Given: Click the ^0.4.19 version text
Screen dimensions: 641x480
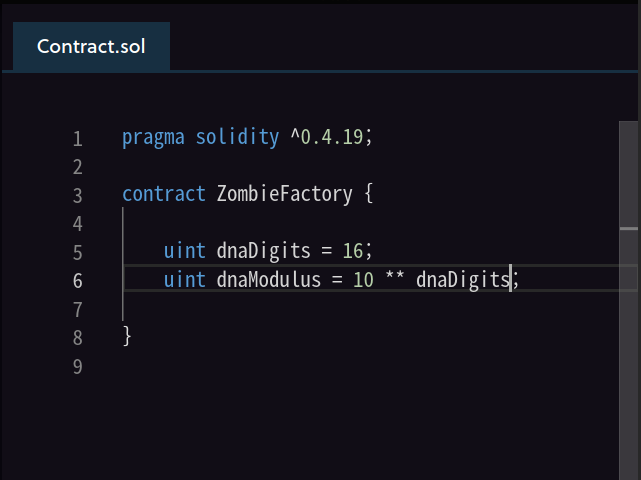Looking at the screenshot, I should (x=327, y=137).
